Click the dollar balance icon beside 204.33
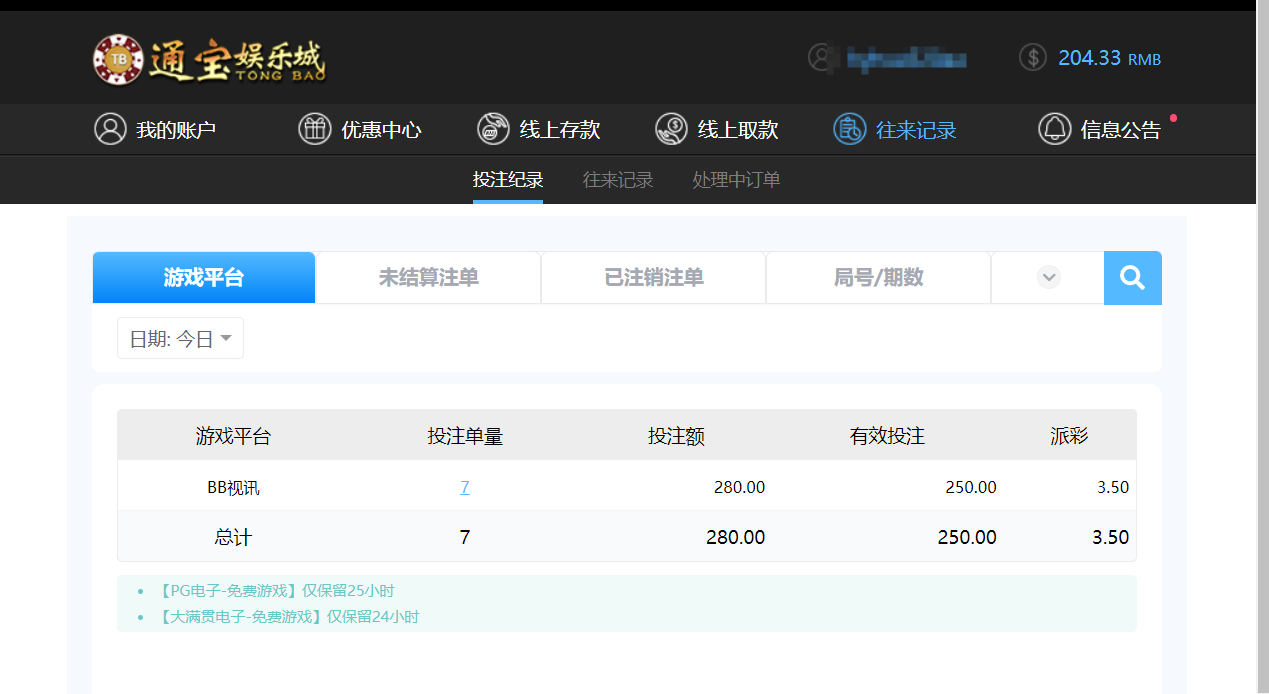 (x=1032, y=57)
